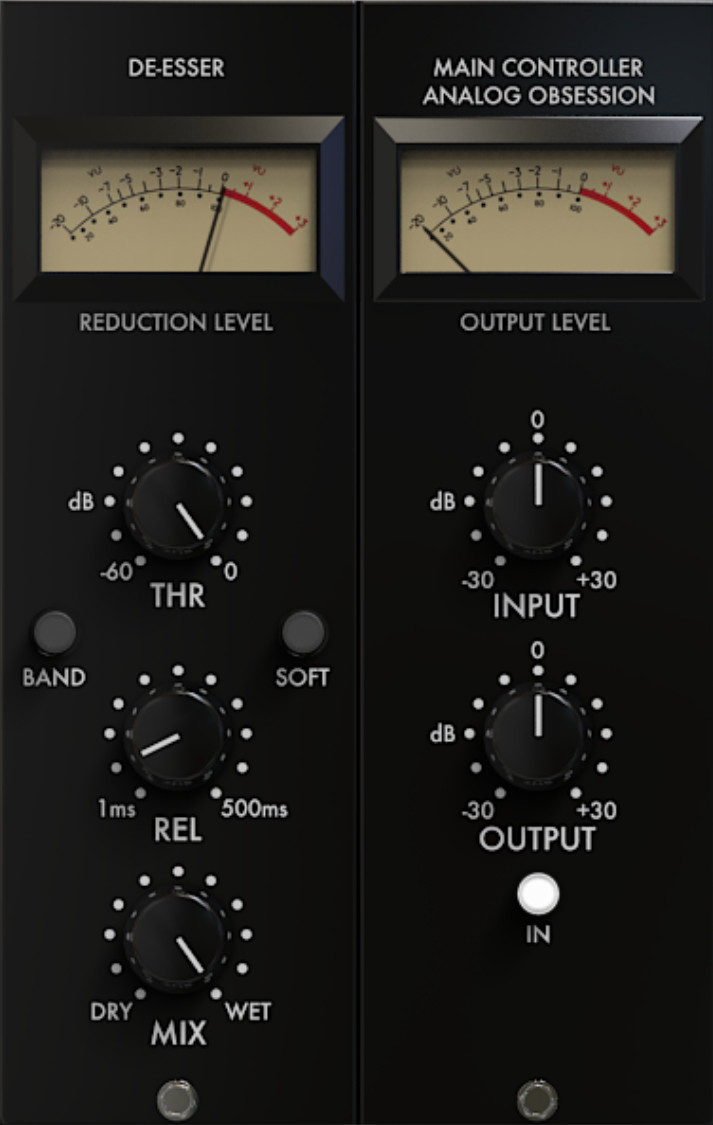Image resolution: width=713 pixels, height=1125 pixels.
Task: Click the +30 label beside OUTPUT knob
Action: coord(597,811)
